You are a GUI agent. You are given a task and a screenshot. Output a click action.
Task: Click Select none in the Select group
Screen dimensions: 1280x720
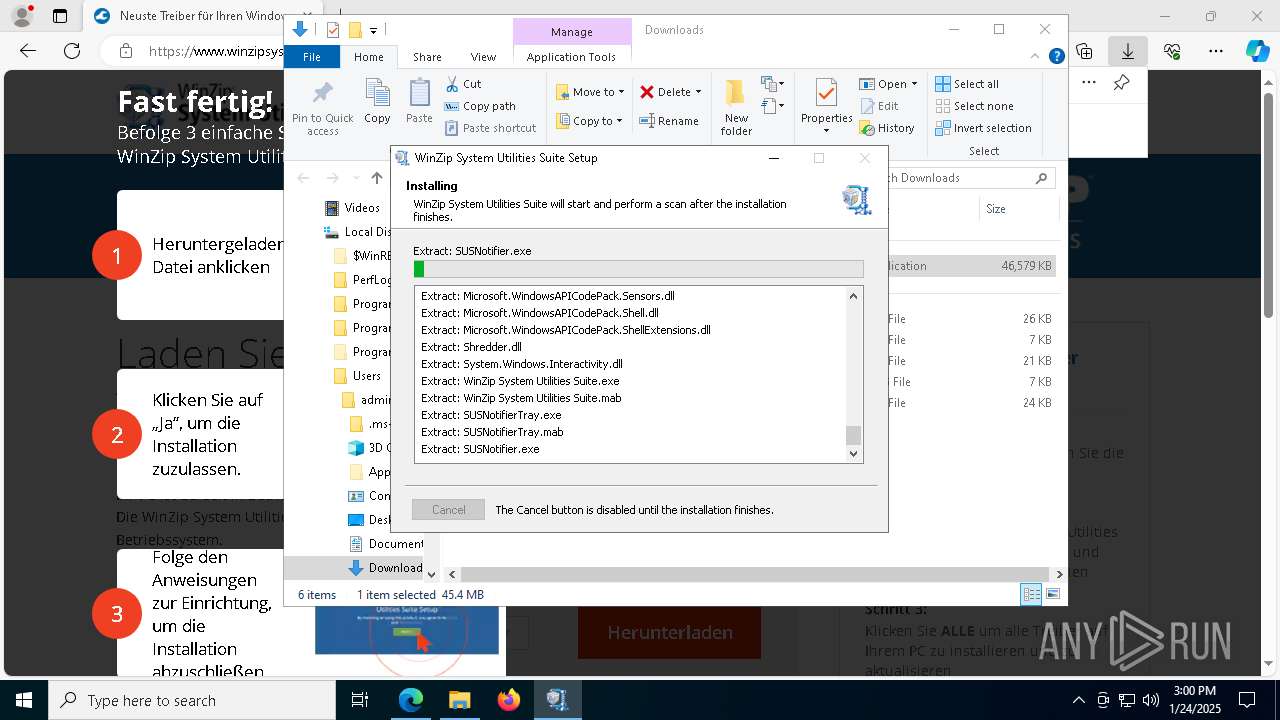tap(974, 106)
